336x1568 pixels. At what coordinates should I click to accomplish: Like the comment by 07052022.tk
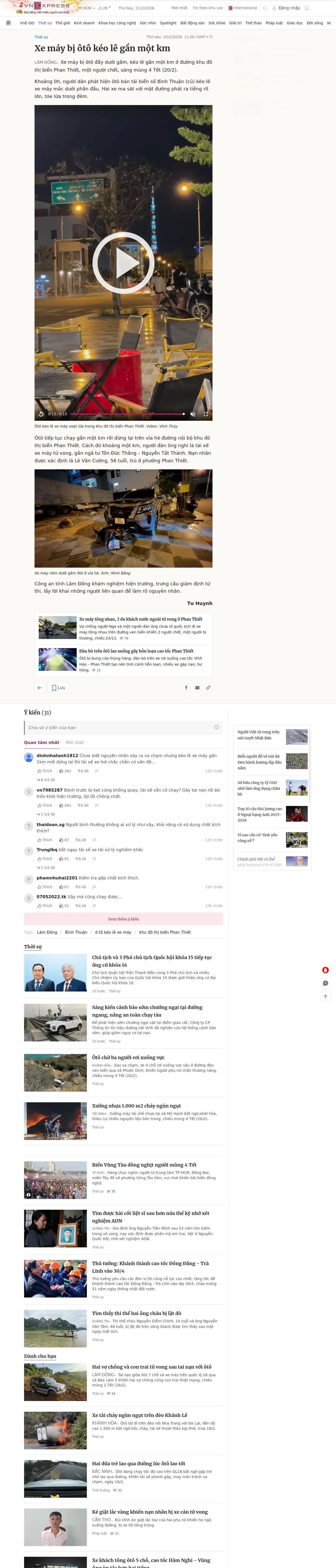tap(45, 906)
